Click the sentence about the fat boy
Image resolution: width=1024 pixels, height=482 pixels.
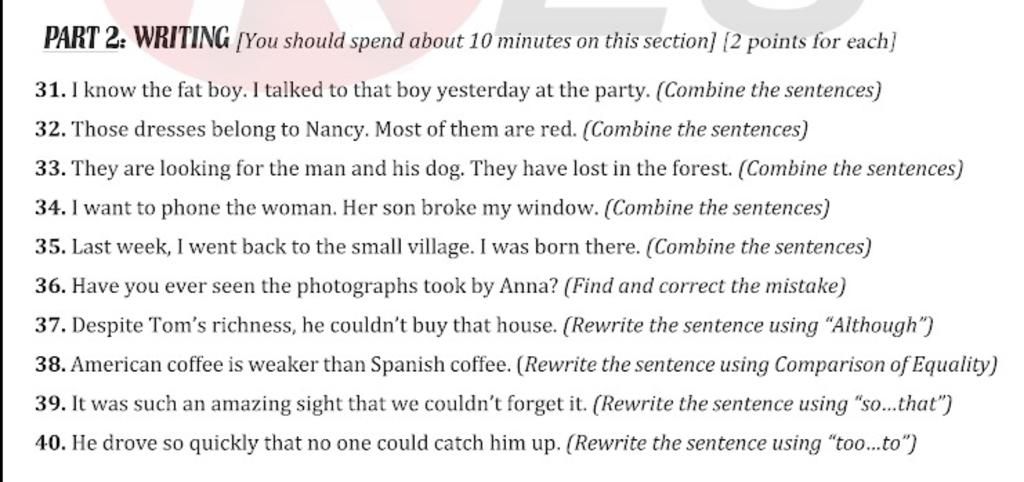click(359, 90)
